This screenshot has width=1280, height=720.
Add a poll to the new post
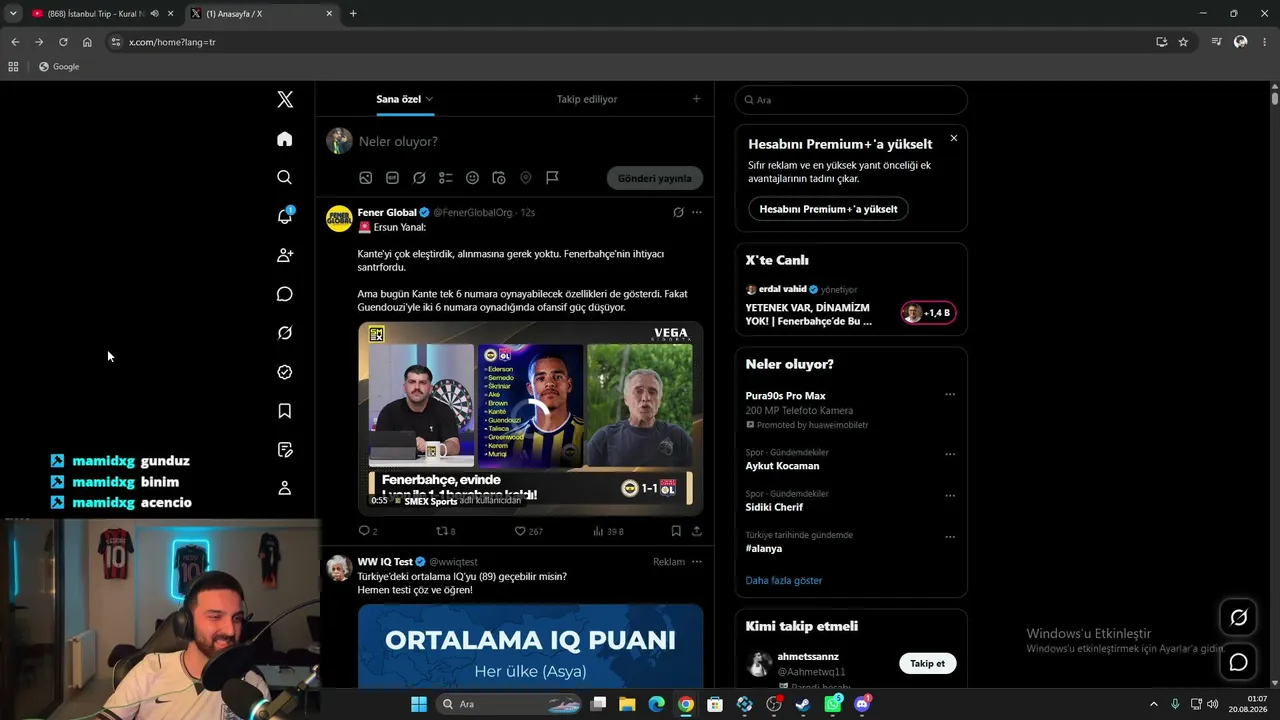pos(446,178)
